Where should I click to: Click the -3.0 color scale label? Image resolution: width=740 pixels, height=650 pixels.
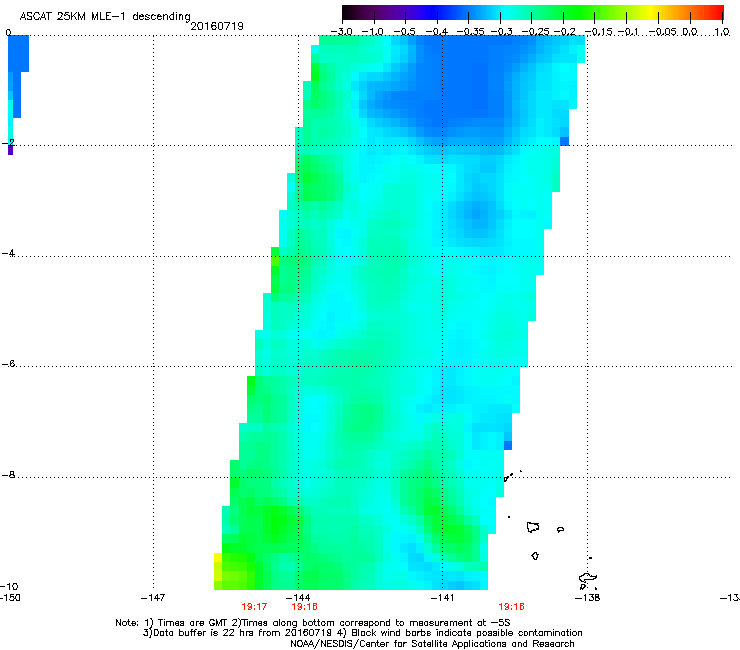(x=341, y=32)
